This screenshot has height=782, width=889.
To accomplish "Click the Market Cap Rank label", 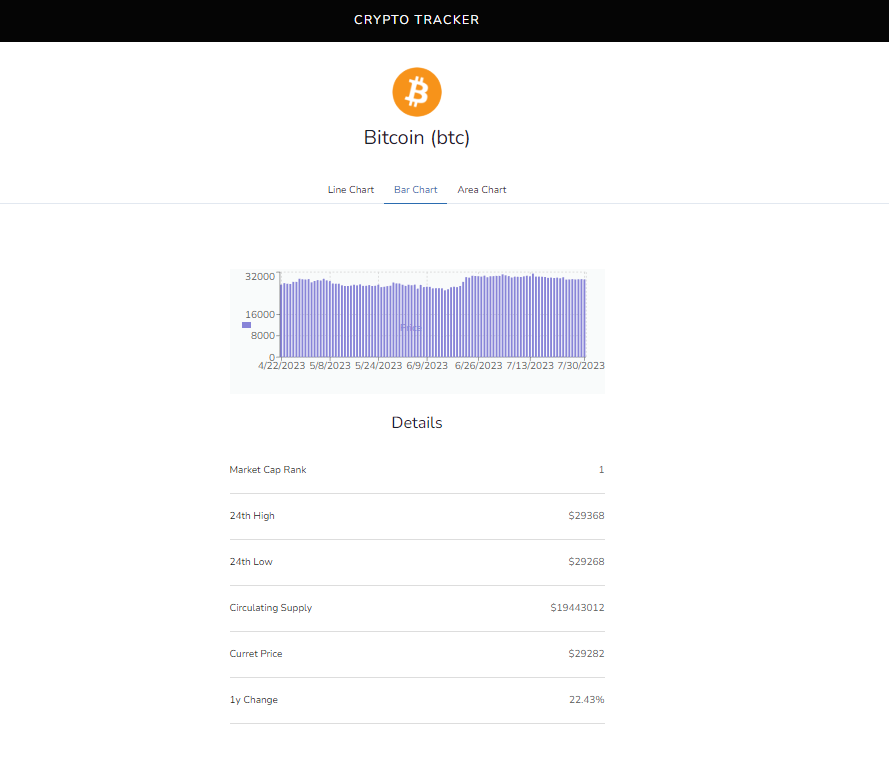I will [268, 470].
